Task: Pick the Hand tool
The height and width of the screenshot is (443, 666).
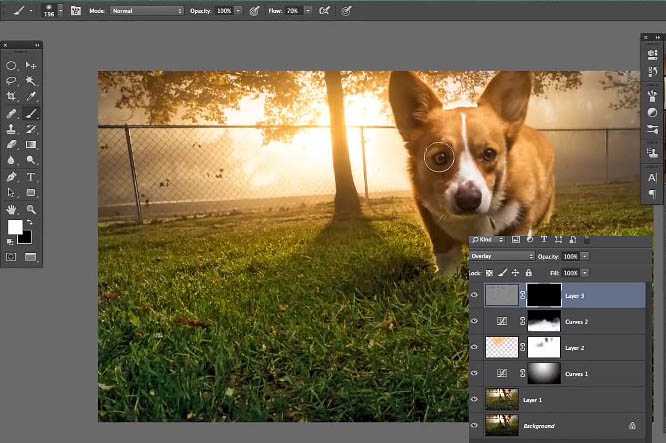Action: [12, 209]
